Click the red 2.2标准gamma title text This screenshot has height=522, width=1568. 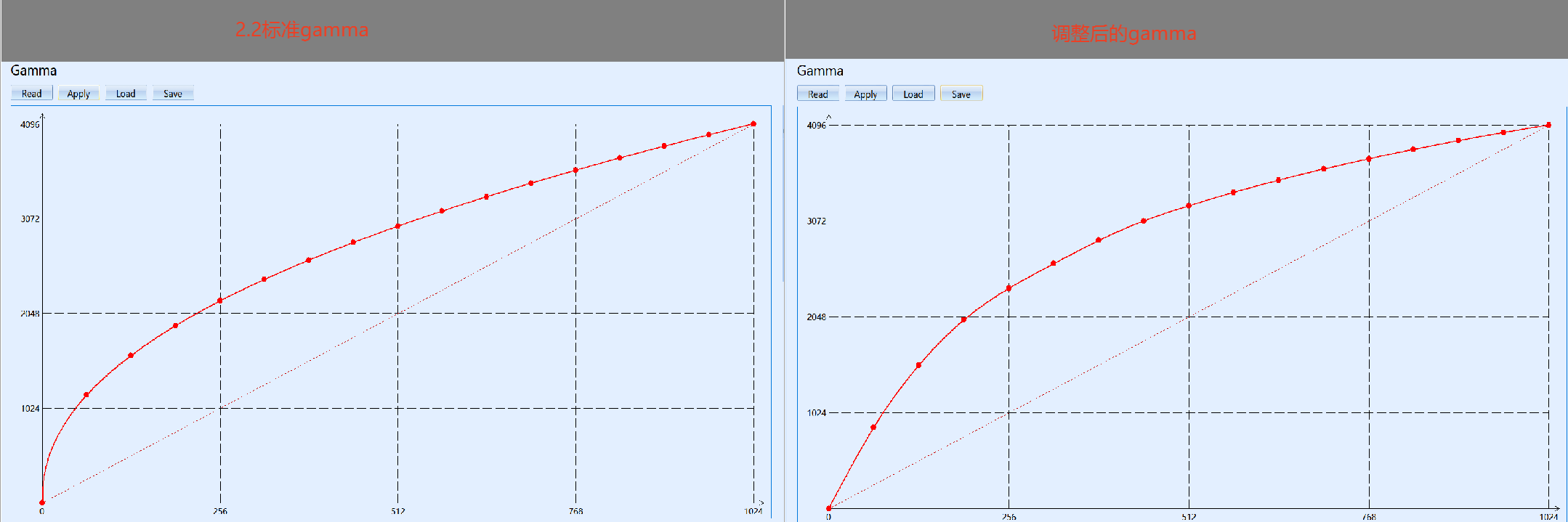click(302, 30)
